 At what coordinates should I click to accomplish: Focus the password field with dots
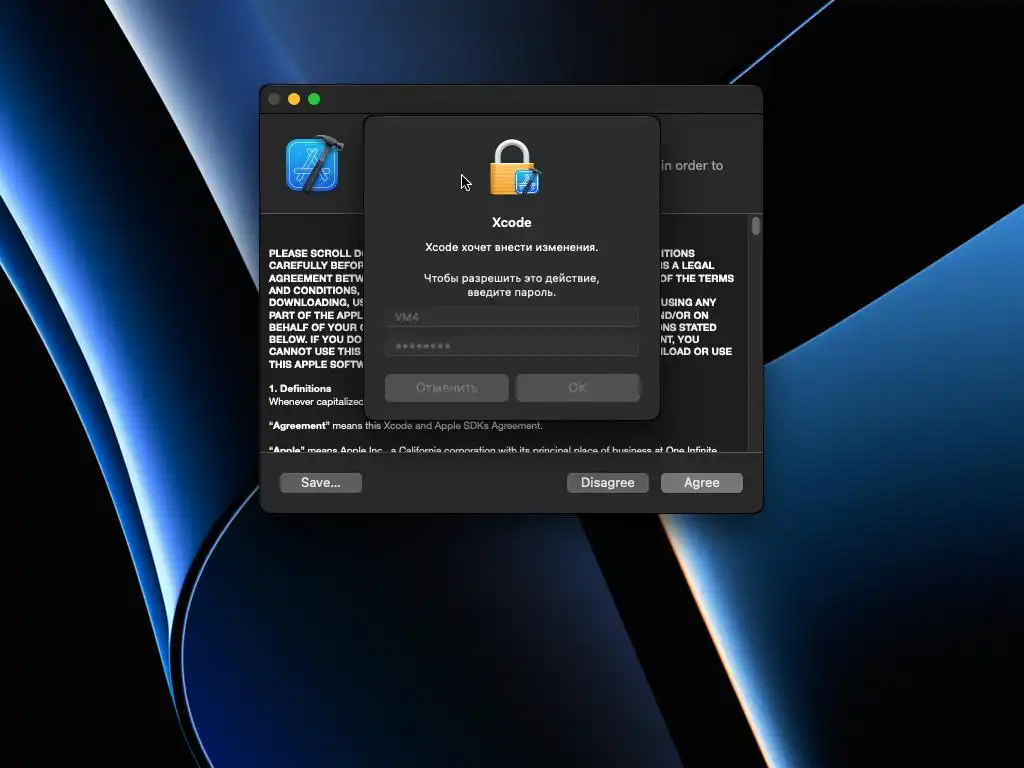click(x=511, y=345)
